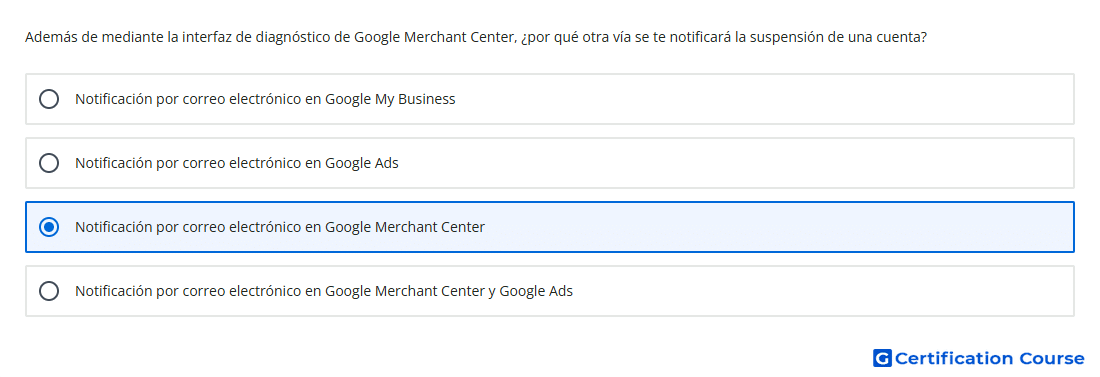The height and width of the screenshot is (377, 1100).
Task: Choose the Google Ads only radio button
Action: pyautogui.click(x=49, y=163)
